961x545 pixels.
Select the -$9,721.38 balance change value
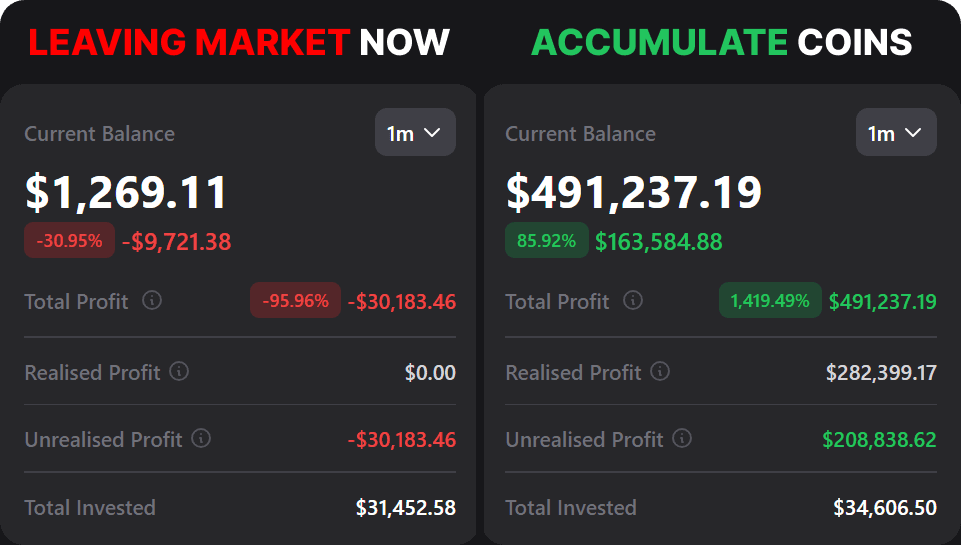click(176, 242)
